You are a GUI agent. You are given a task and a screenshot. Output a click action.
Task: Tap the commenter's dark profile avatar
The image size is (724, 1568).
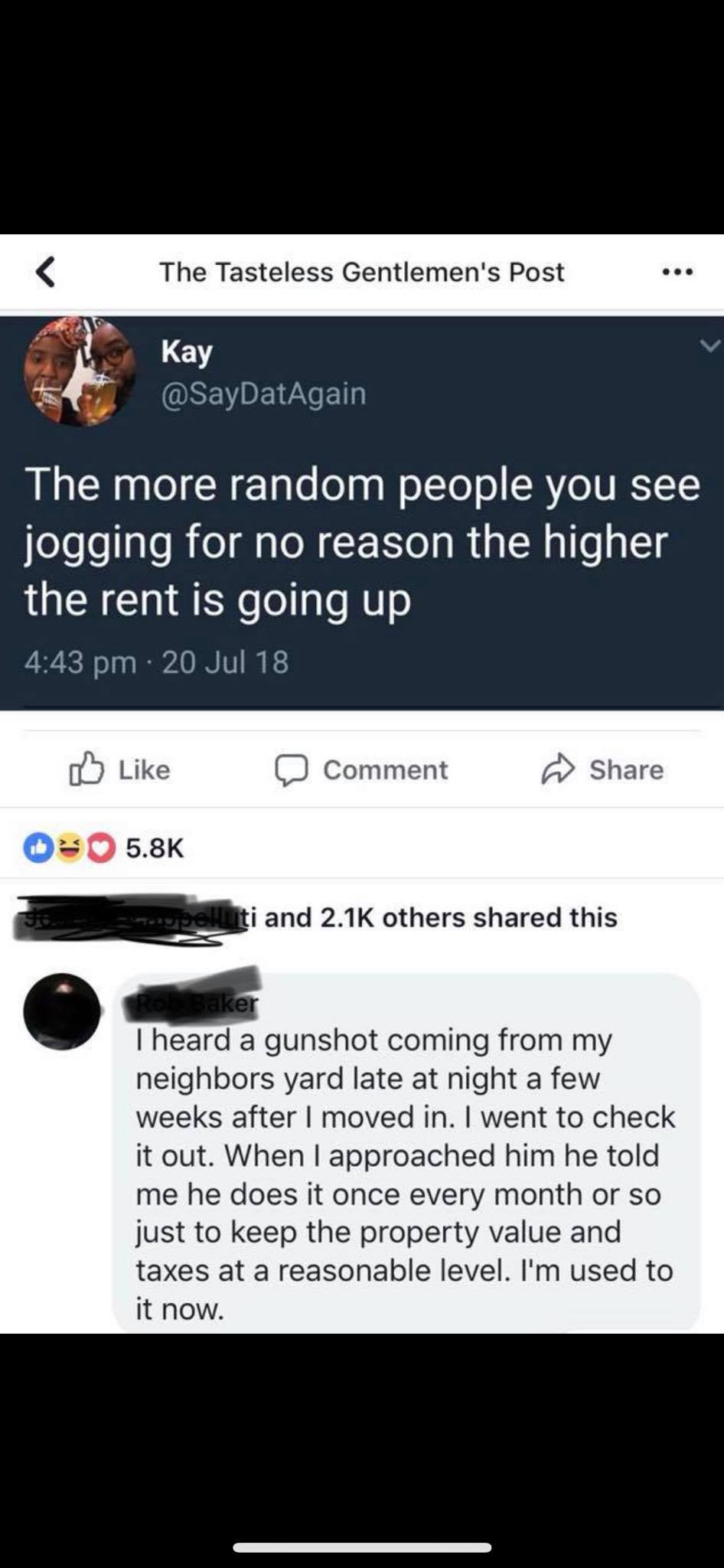[62, 1011]
